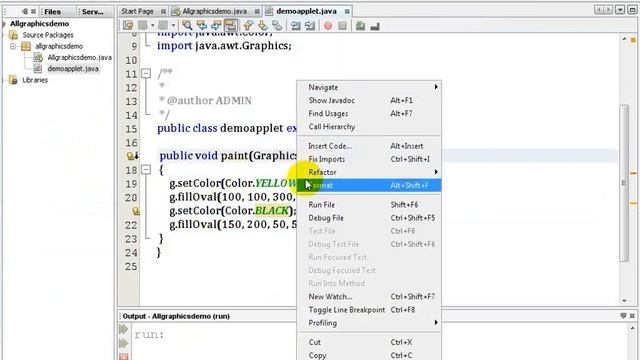Click Toggle Bookmark icon in editor toolbar
Image resolution: width=640 pixels, height=360 pixels.
click(277, 26)
